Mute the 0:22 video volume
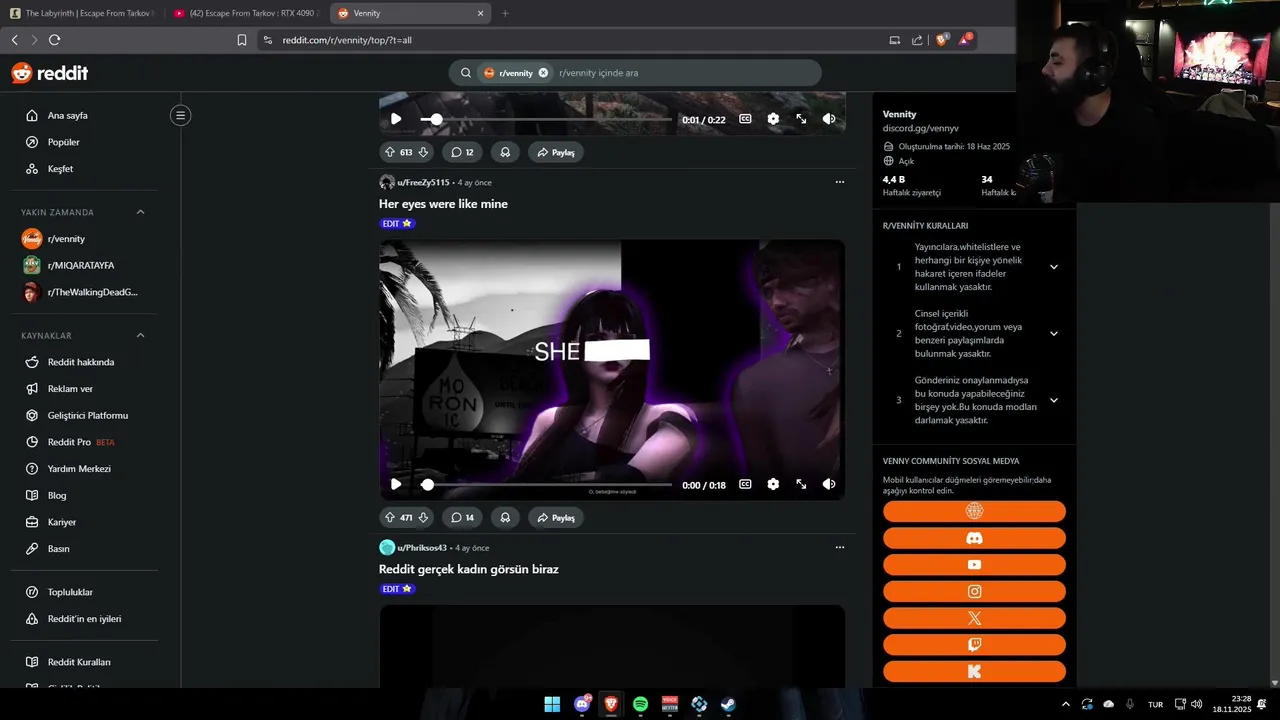 click(829, 119)
